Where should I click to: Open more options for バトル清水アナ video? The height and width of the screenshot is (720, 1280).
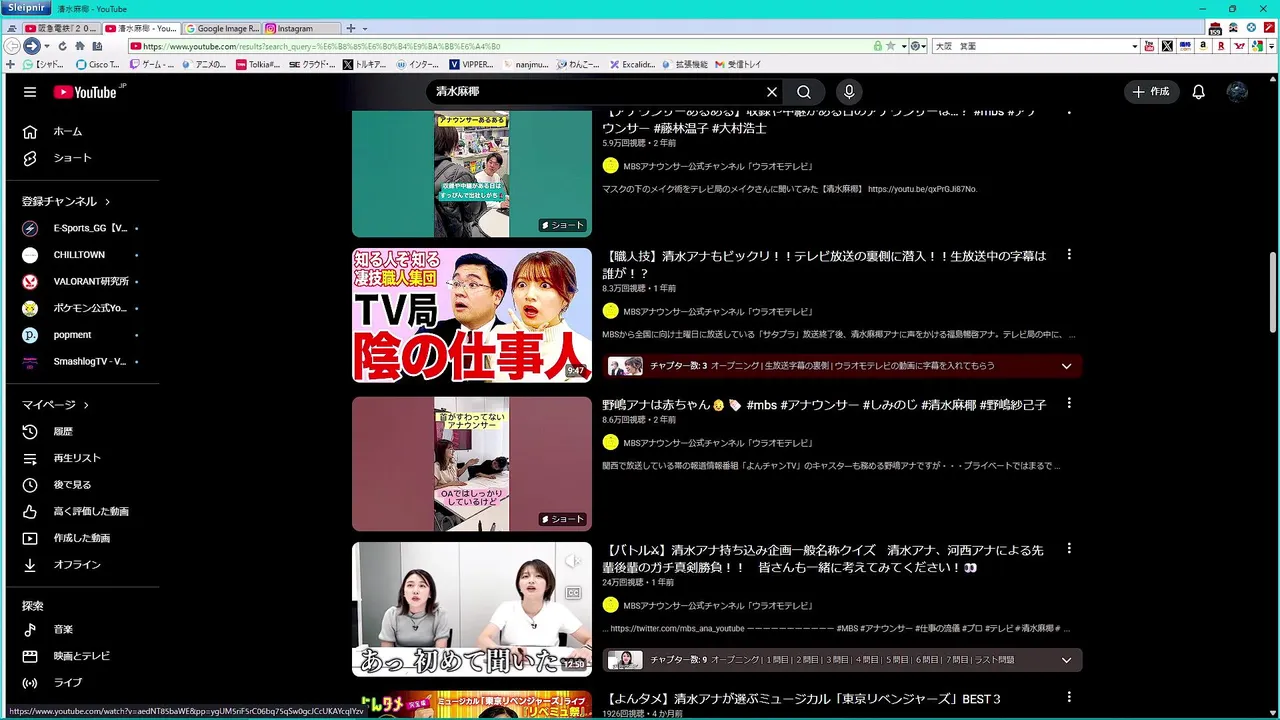pos(1069,549)
